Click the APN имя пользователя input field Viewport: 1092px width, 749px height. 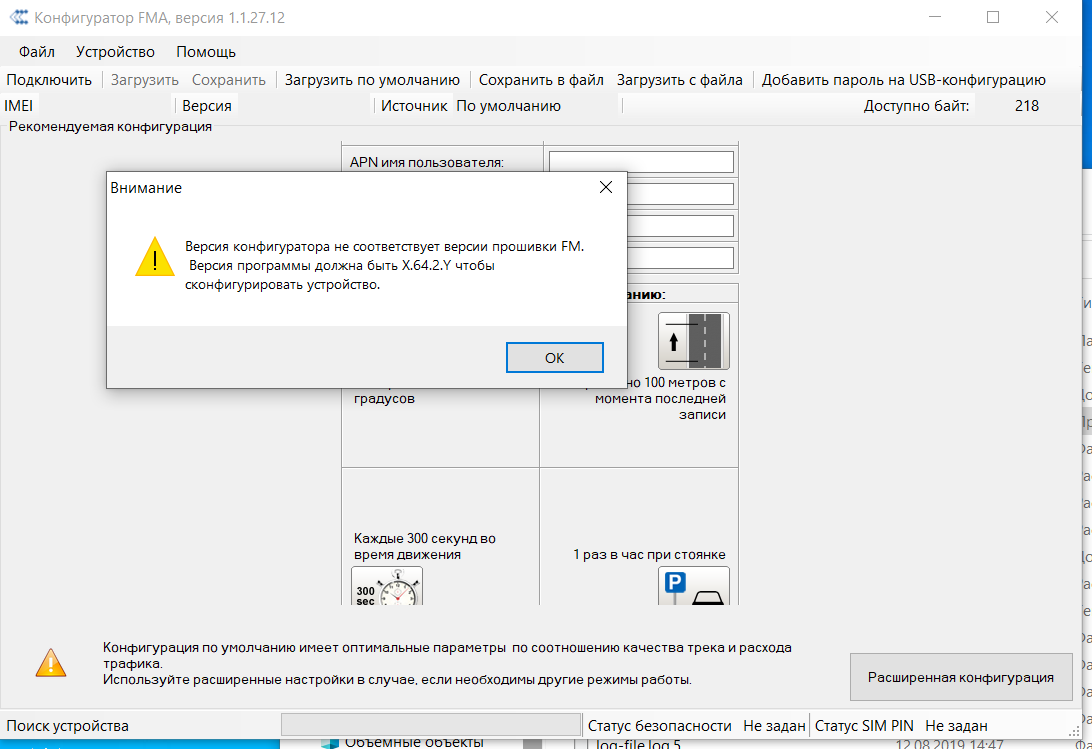(x=641, y=162)
